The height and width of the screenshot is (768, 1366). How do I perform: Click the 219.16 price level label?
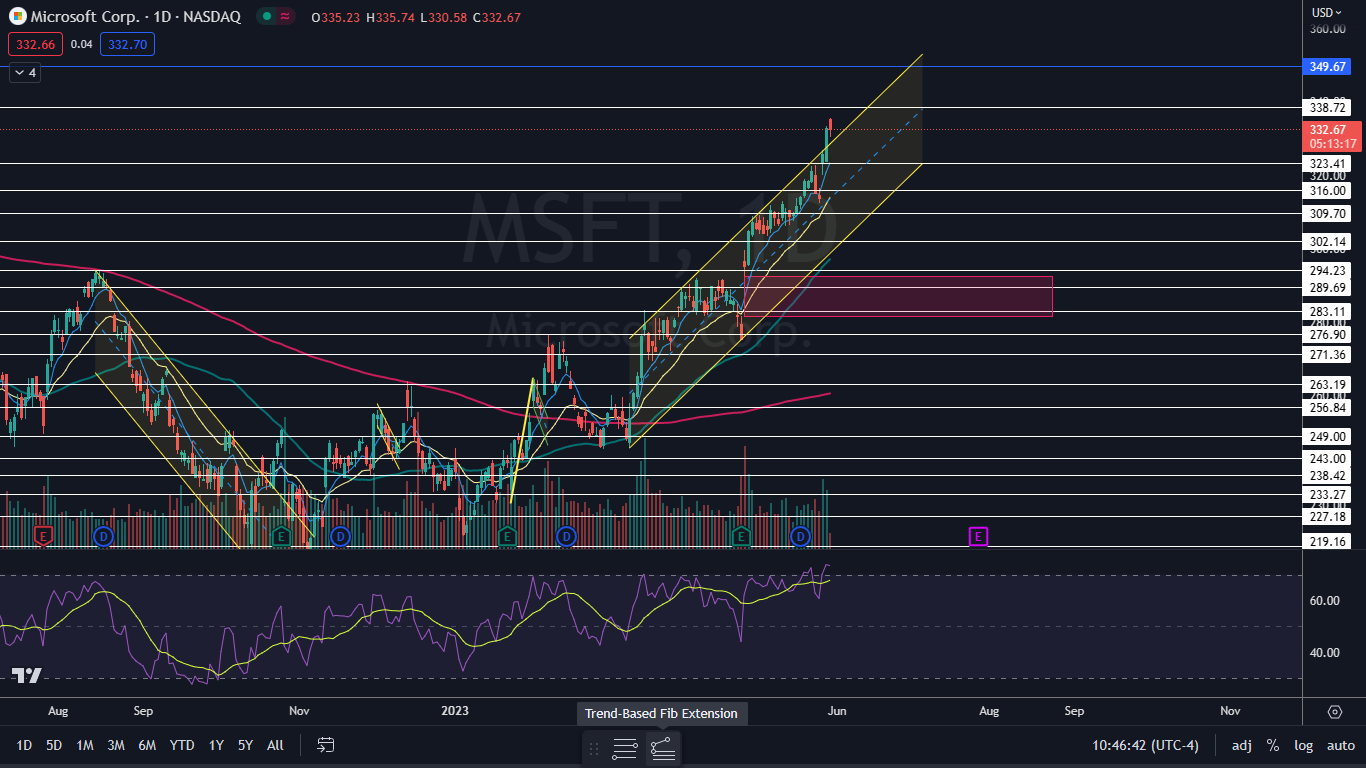[1328, 541]
